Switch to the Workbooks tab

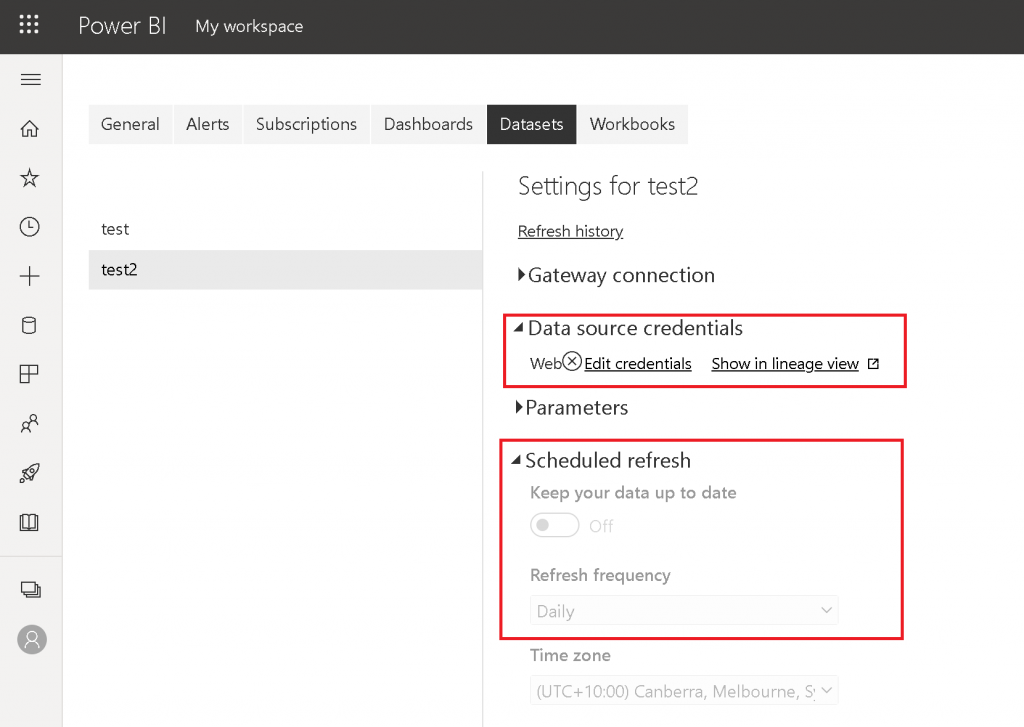[632, 124]
